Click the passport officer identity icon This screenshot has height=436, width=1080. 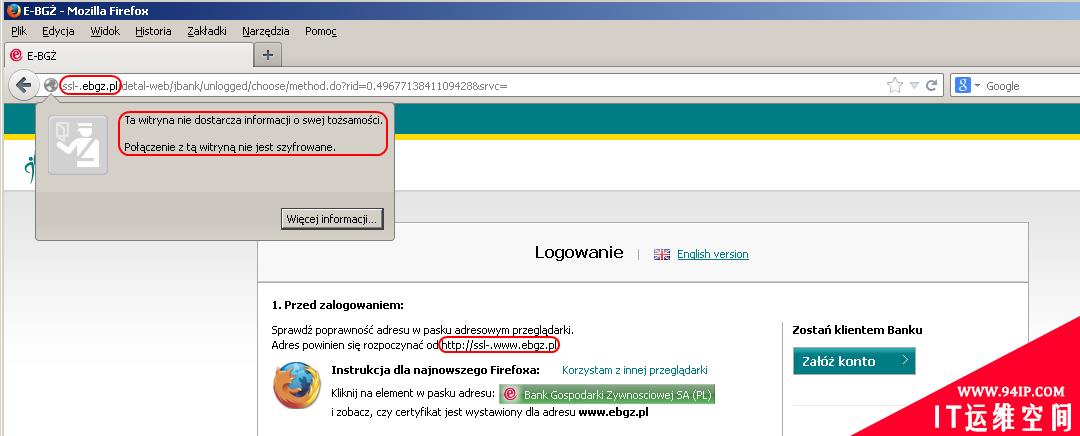pyautogui.click(x=78, y=145)
